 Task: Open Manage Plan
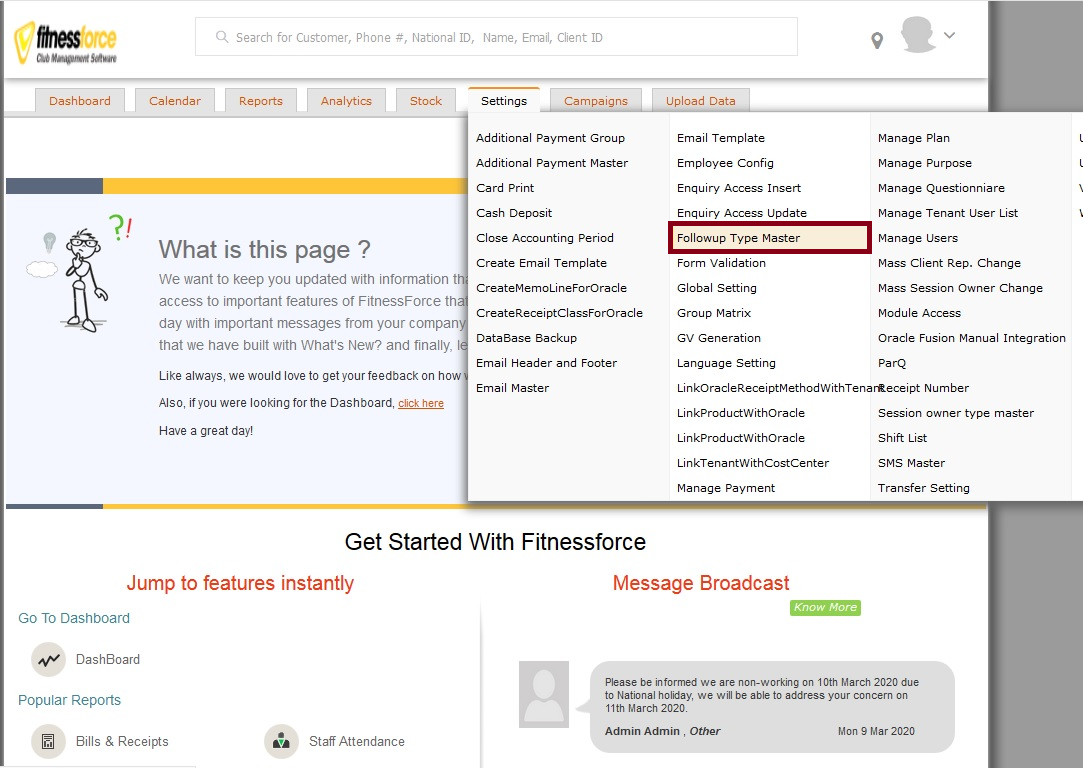point(914,138)
